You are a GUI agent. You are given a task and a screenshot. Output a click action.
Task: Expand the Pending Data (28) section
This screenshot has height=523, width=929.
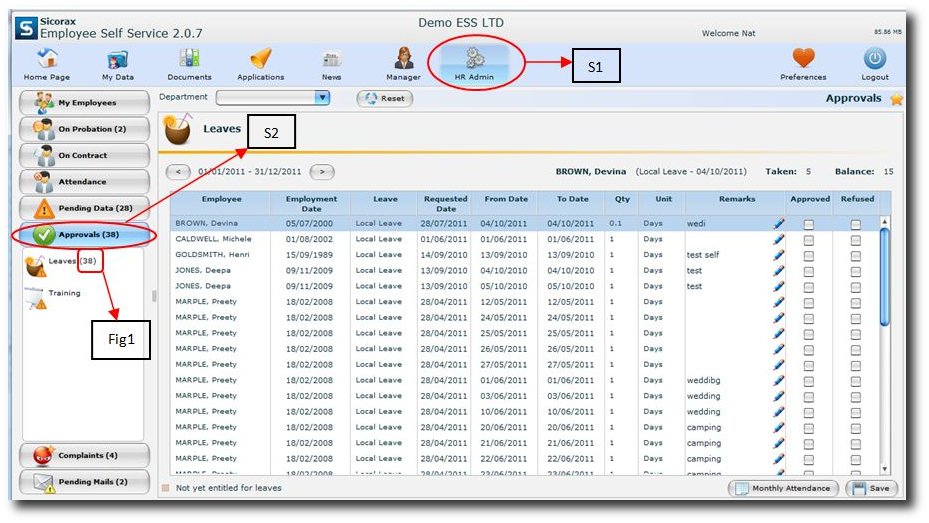pos(85,208)
